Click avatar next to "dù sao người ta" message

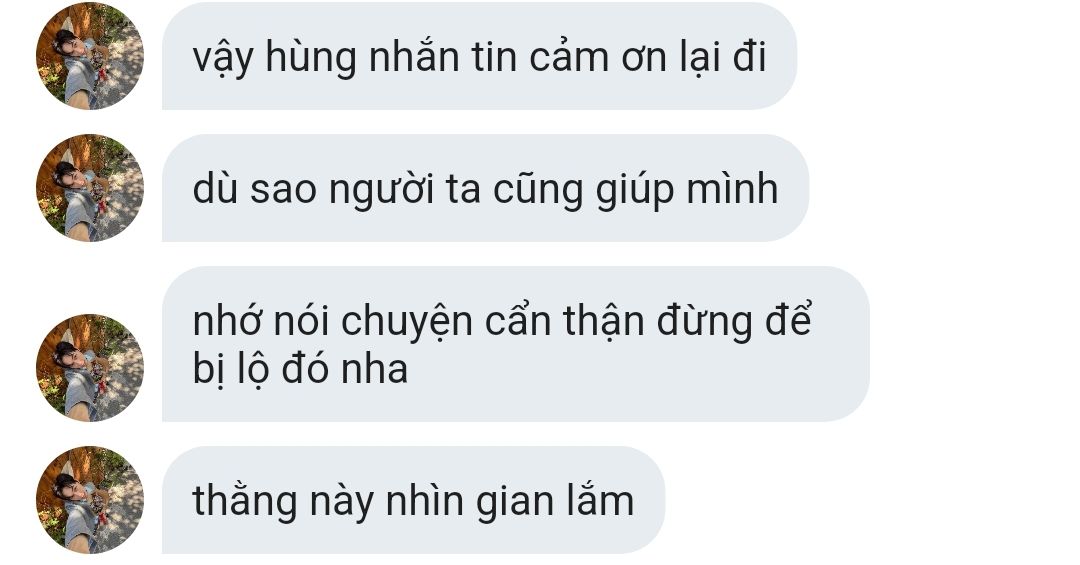click(x=90, y=188)
